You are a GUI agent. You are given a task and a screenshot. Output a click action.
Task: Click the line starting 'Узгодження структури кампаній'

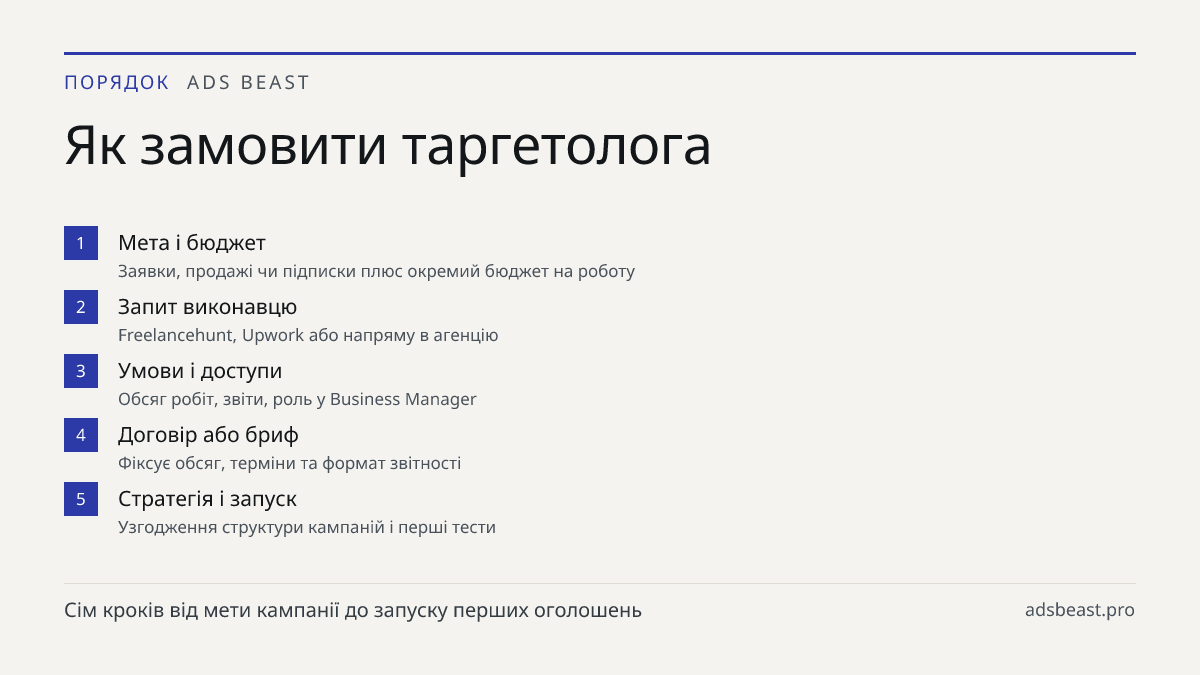point(307,527)
